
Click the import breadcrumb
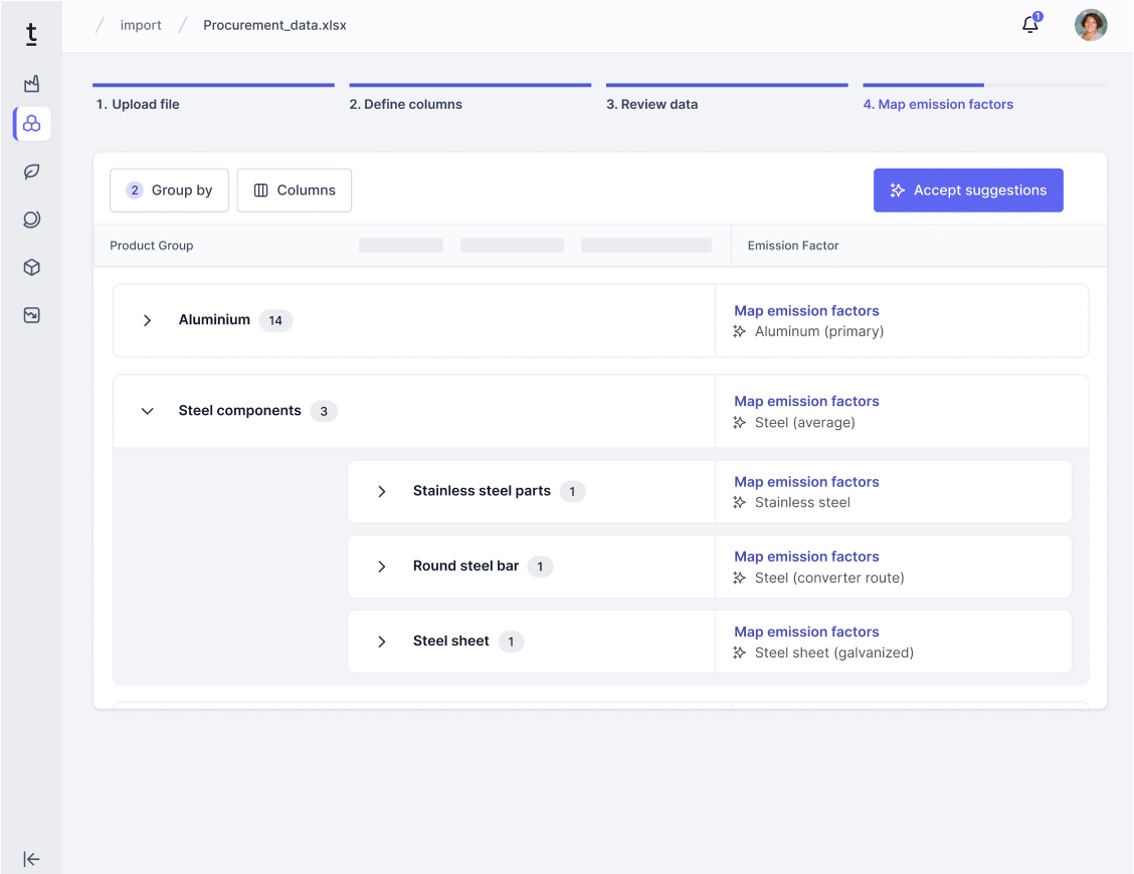[140, 25]
